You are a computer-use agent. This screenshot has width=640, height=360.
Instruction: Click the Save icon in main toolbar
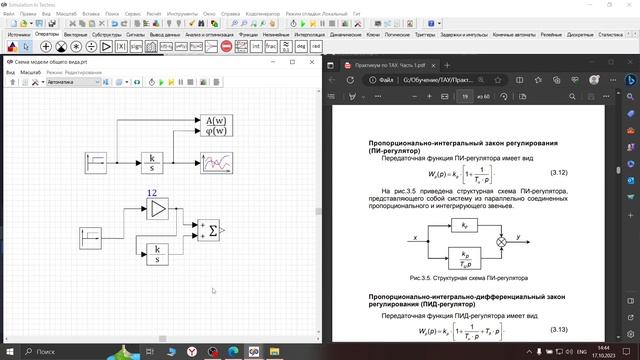(x=39, y=24)
